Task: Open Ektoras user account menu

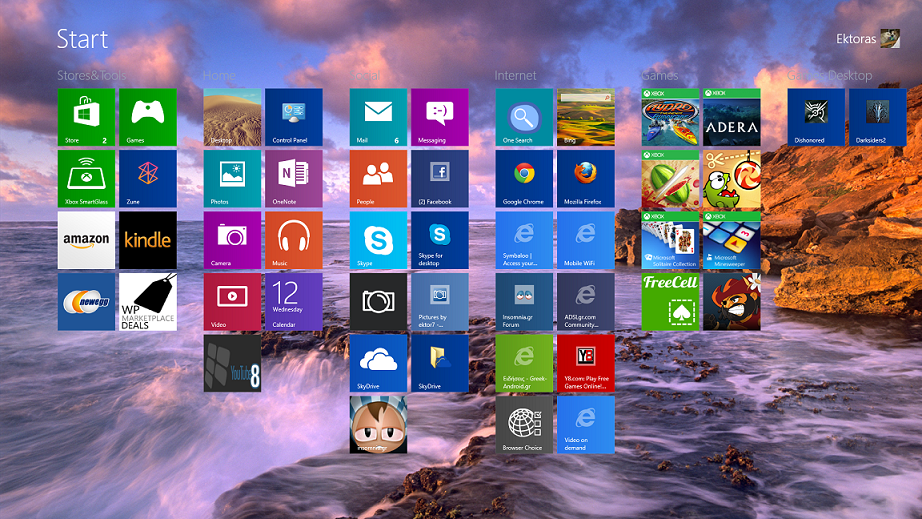Action: 868,39
